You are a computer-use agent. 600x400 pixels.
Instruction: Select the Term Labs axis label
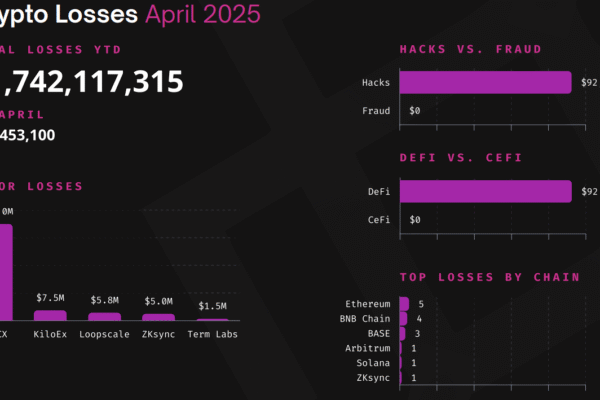coord(212,334)
